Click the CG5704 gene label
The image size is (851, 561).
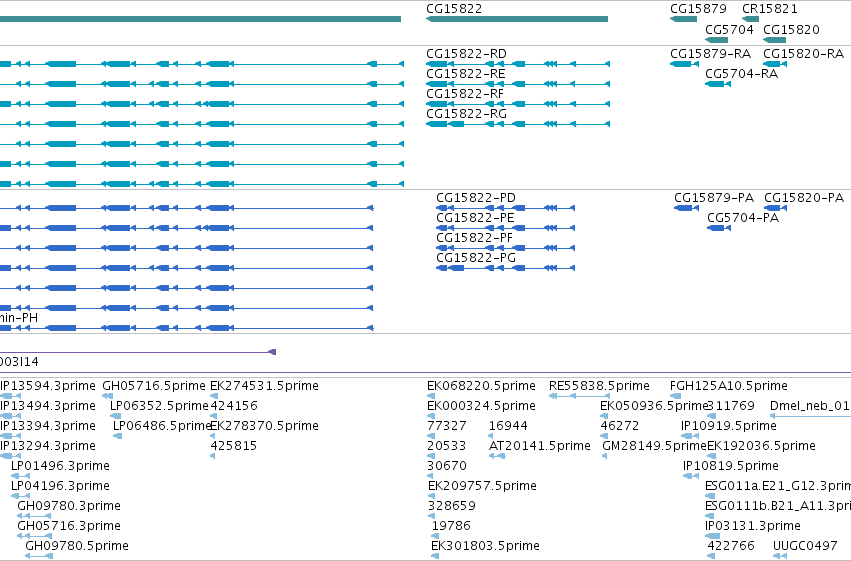point(729,29)
